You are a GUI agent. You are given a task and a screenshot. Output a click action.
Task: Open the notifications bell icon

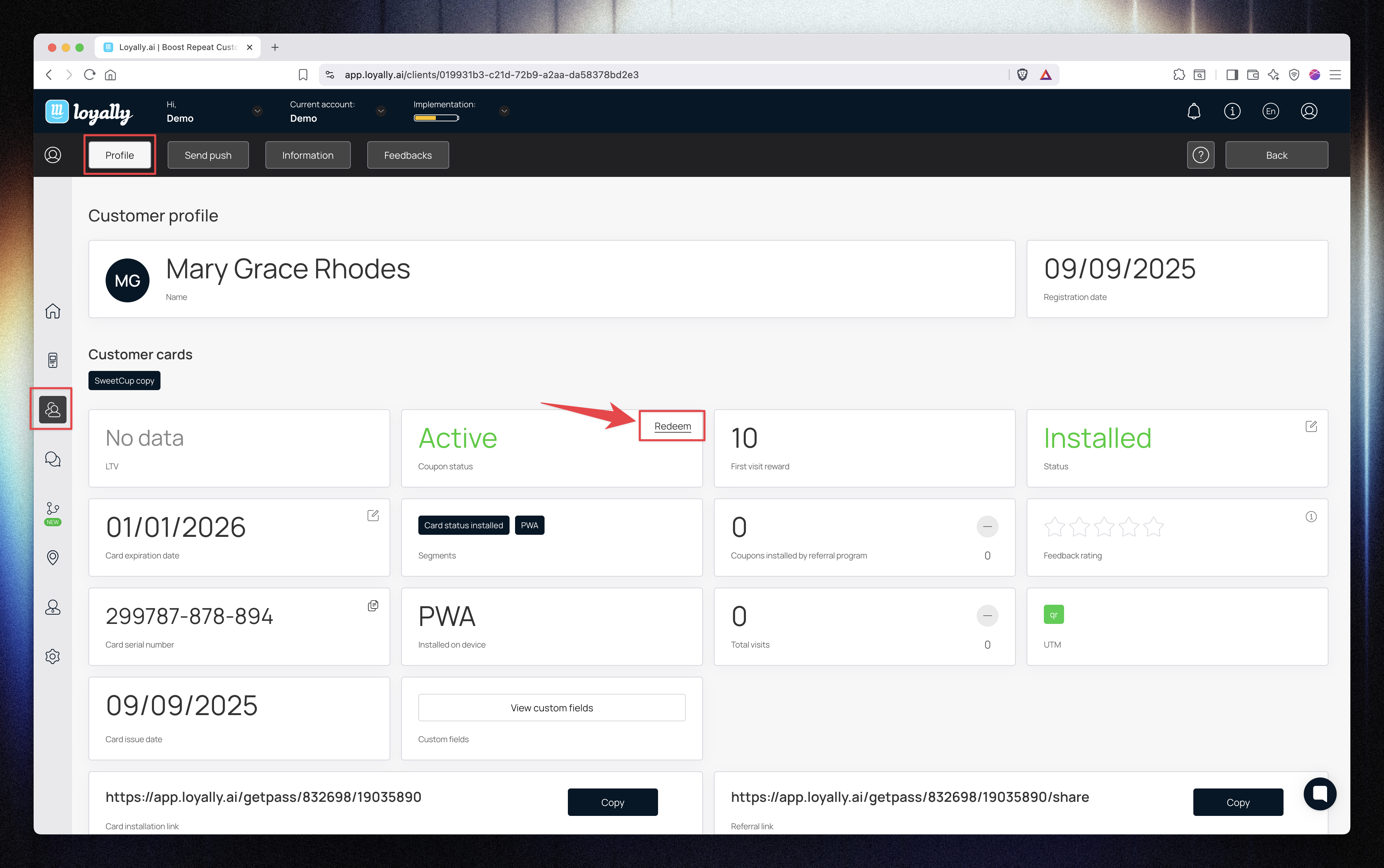(x=1193, y=111)
